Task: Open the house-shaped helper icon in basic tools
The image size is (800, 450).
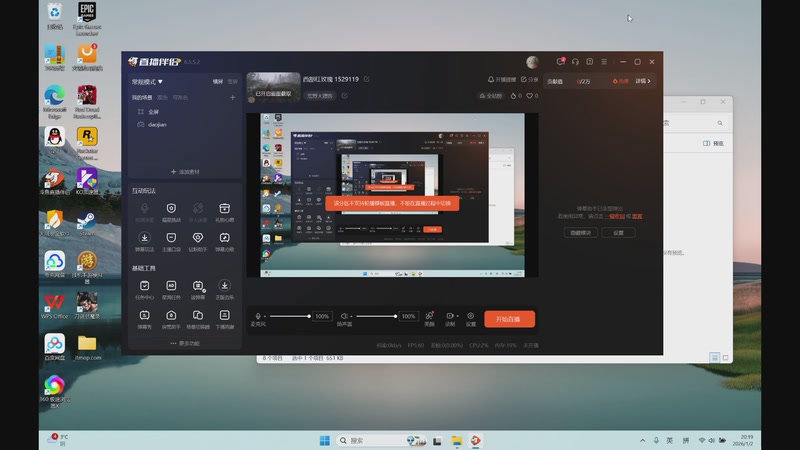Action: click(171, 315)
